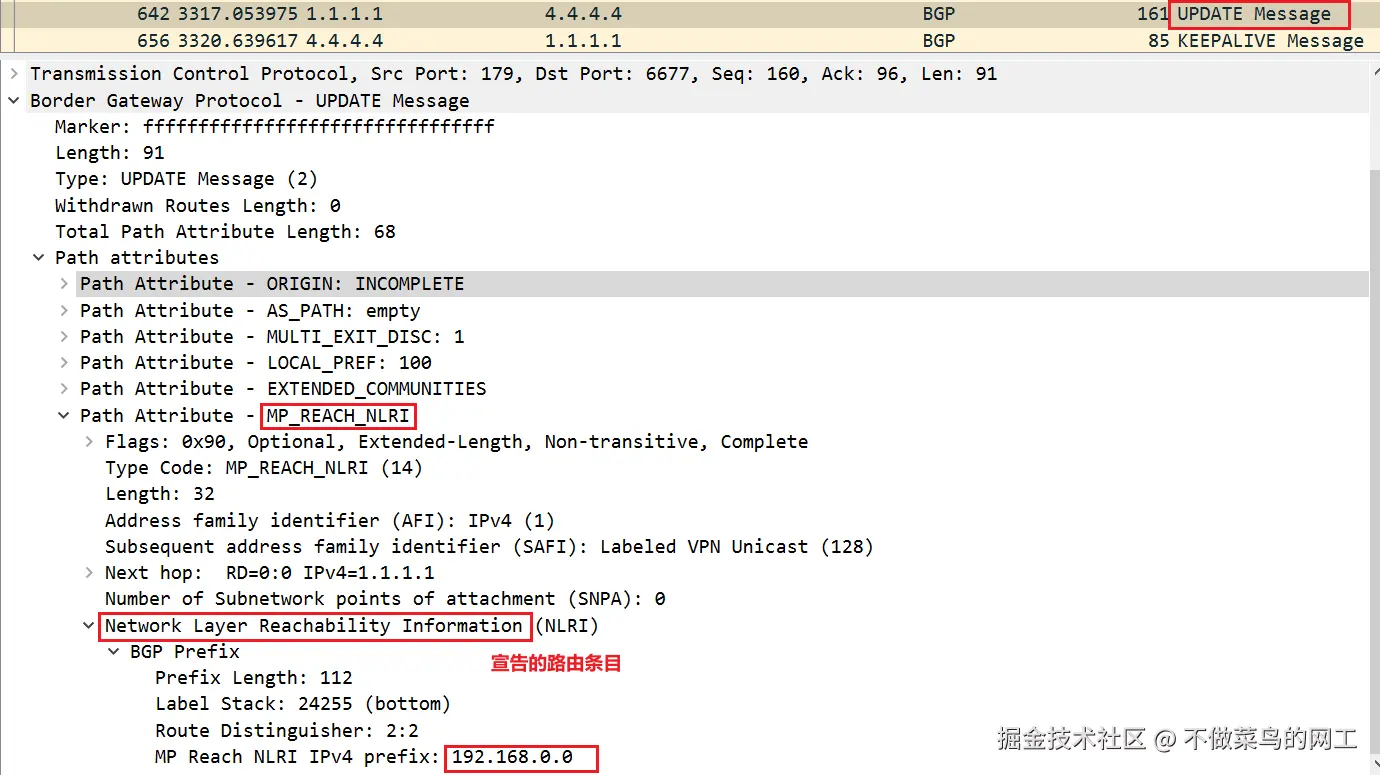
Task: Expand Path Attribute MULTI_EXIT_DISC: 1
Action: 64,337
